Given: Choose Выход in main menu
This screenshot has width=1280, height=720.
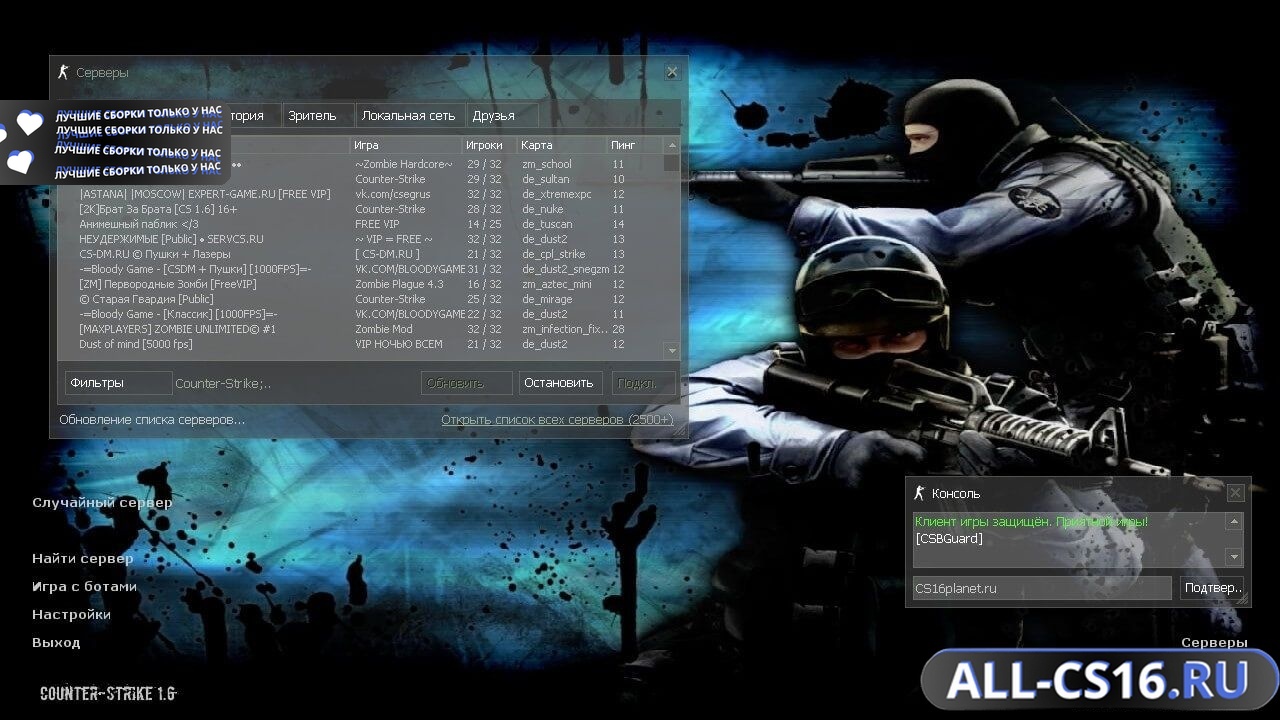Looking at the screenshot, I should tap(56, 642).
